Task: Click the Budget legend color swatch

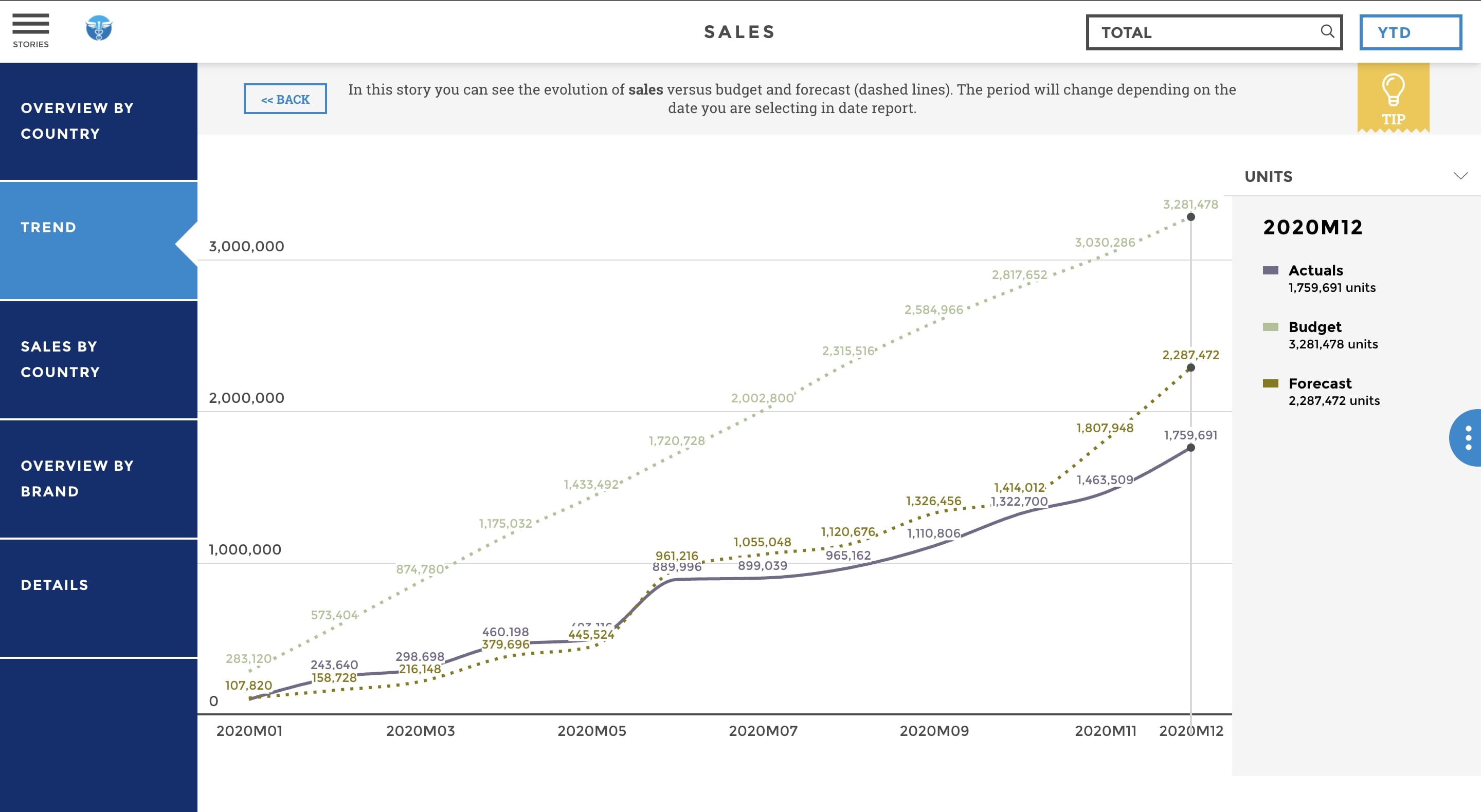Action: (x=1270, y=327)
